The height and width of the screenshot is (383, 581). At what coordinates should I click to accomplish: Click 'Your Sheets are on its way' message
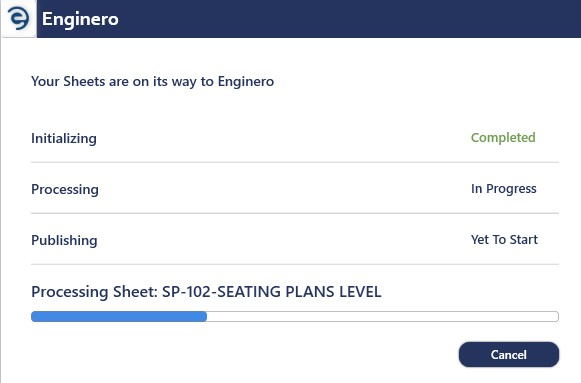[x=152, y=81]
